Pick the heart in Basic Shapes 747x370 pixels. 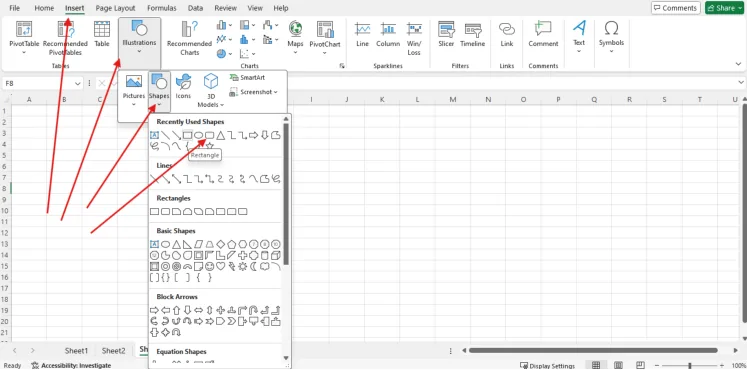coord(221,266)
